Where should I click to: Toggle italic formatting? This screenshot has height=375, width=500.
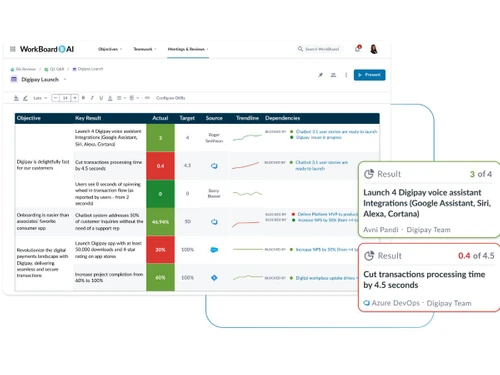tap(92, 98)
